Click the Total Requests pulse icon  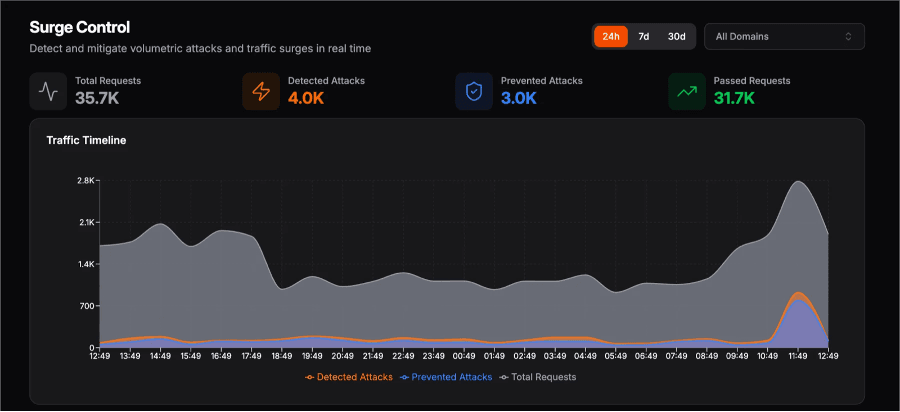tap(48, 91)
